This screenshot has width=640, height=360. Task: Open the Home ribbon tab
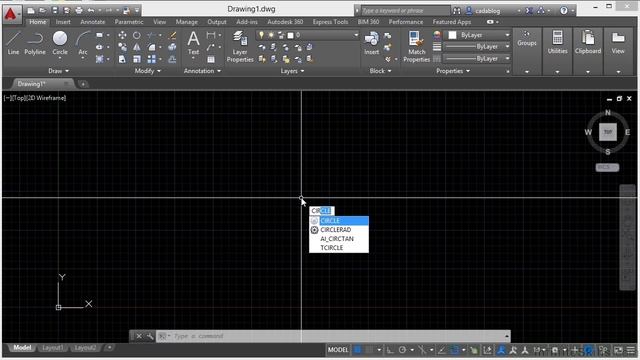coord(38,22)
